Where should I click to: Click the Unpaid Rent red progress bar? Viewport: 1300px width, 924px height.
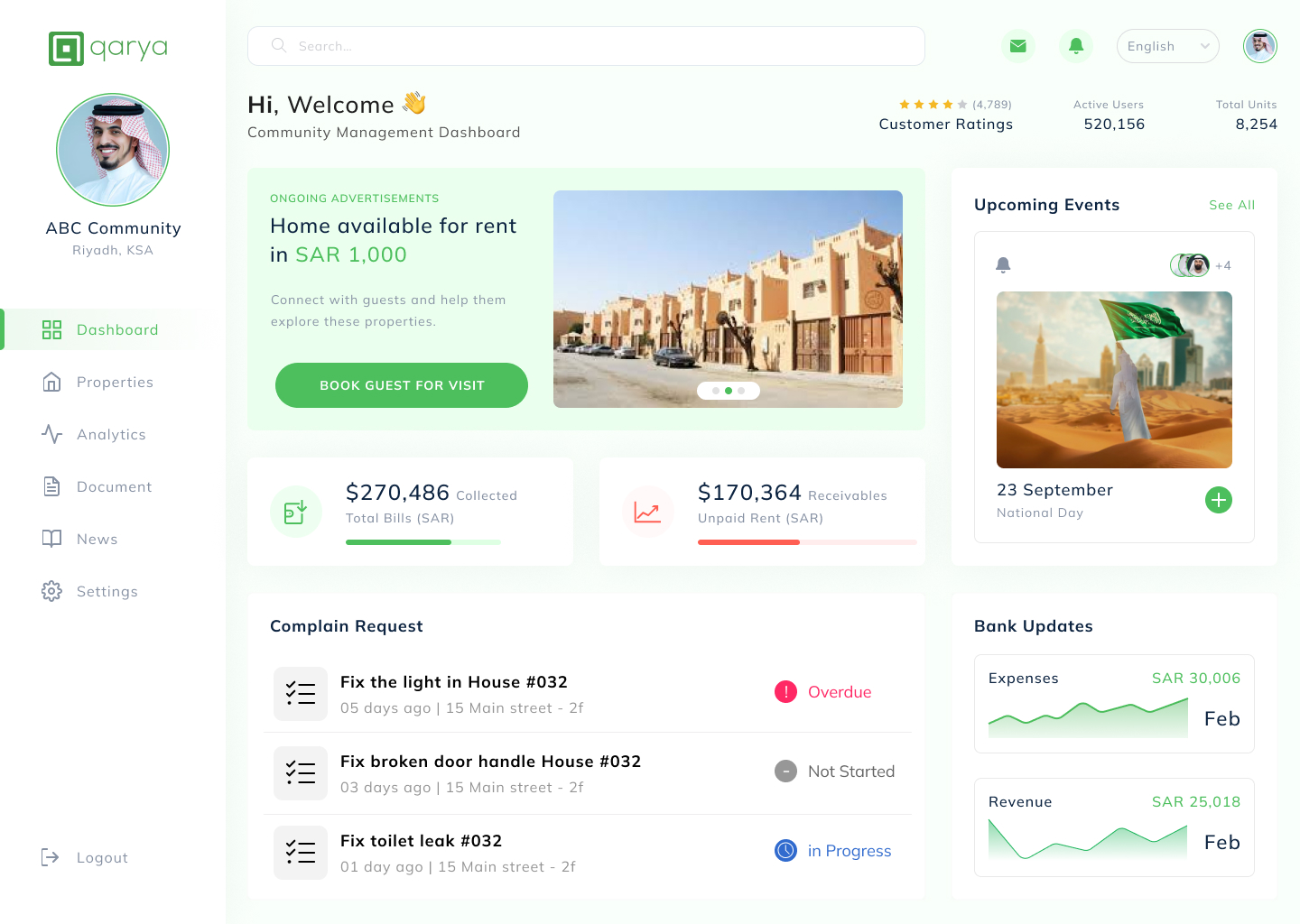(x=807, y=542)
